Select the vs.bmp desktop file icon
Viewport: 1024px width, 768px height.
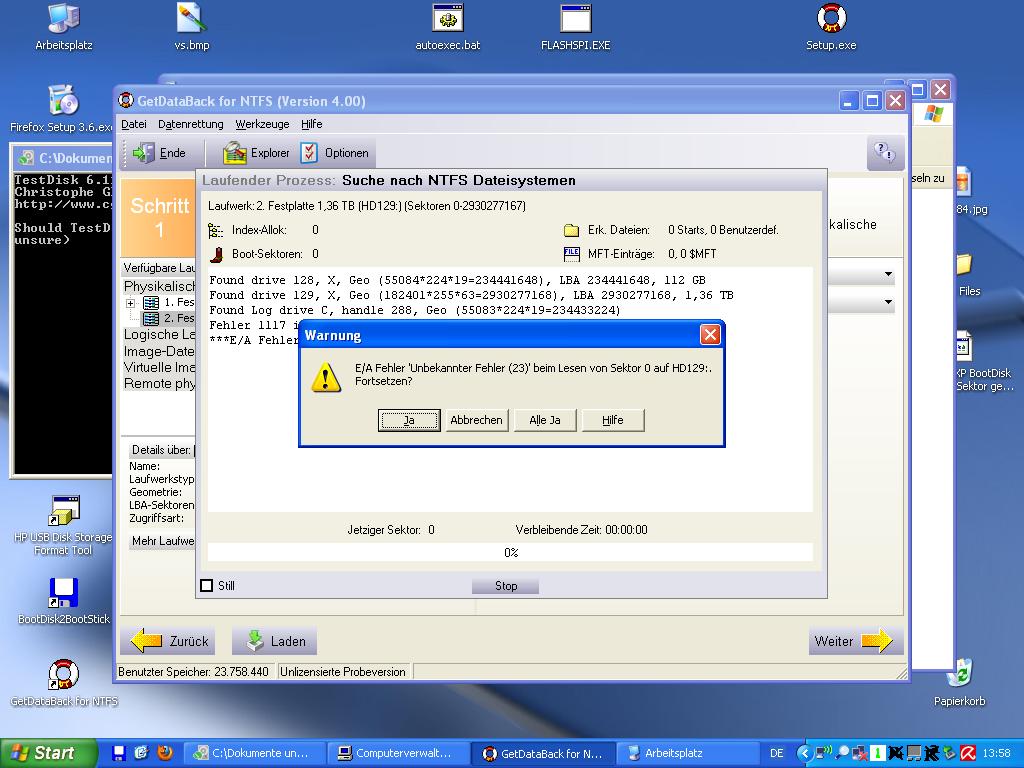tap(191, 27)
